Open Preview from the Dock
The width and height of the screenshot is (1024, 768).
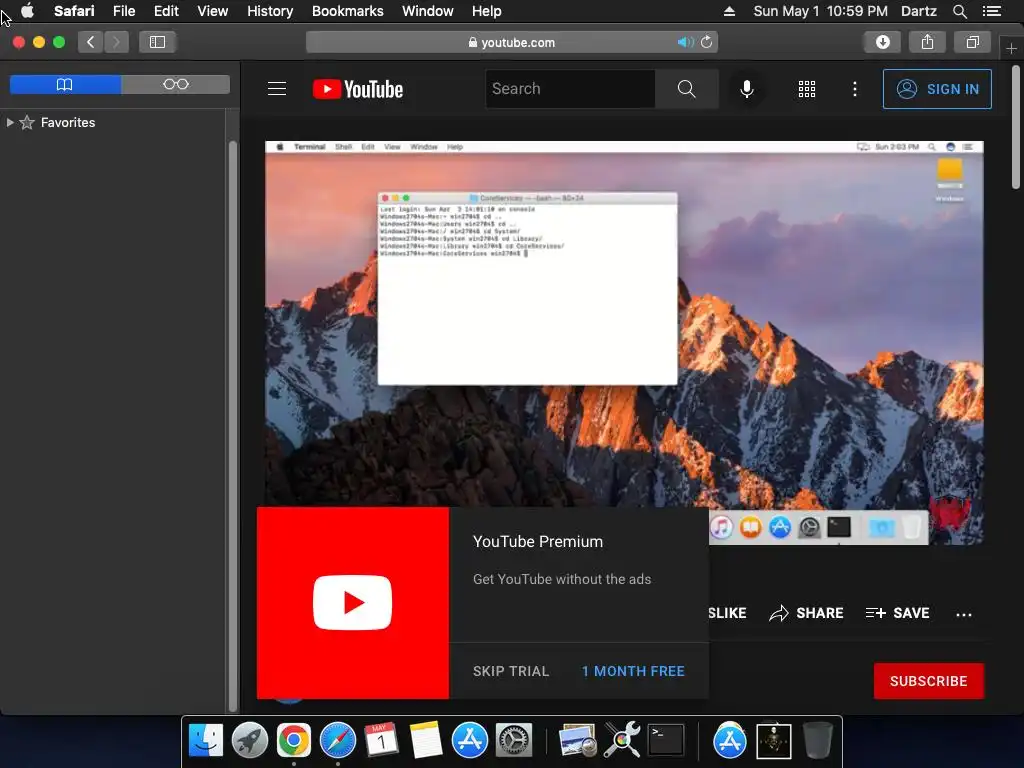pyautogui.click(x=577, y=741)
